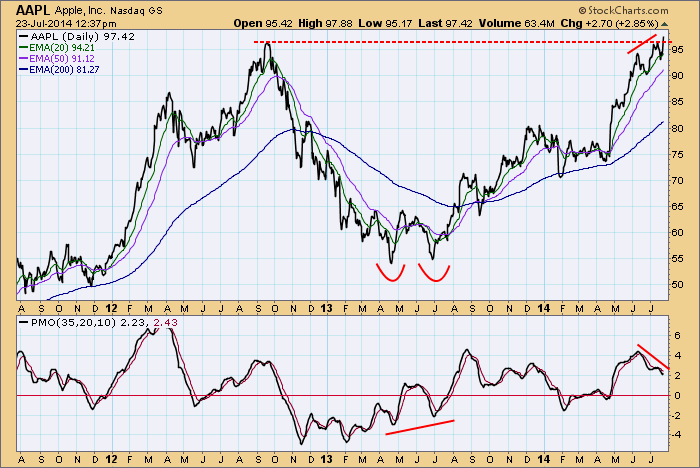The height and width of the screenshot is (468, 700).
Task: Click the 90 price axis label
Action: [x=678, y=75]
